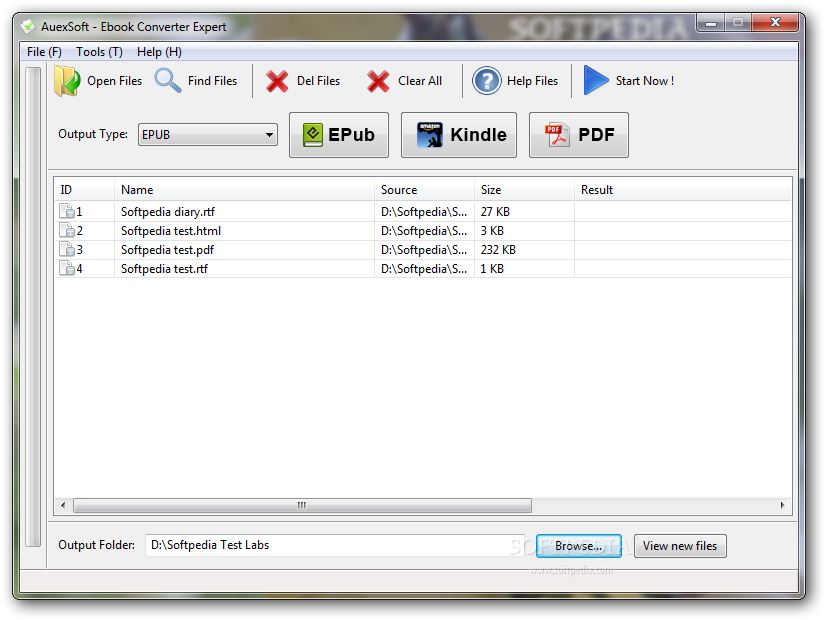
Task: Click the 232 KB size cell
Action: [498, 250]
